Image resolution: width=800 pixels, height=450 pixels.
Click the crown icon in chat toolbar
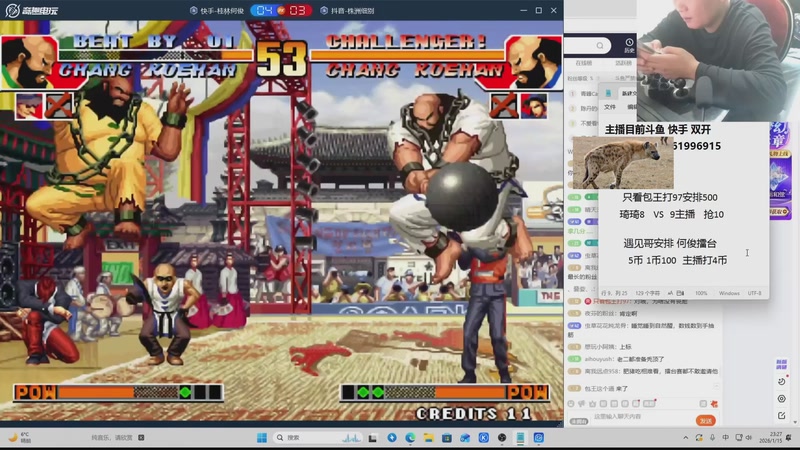point(592,404)
